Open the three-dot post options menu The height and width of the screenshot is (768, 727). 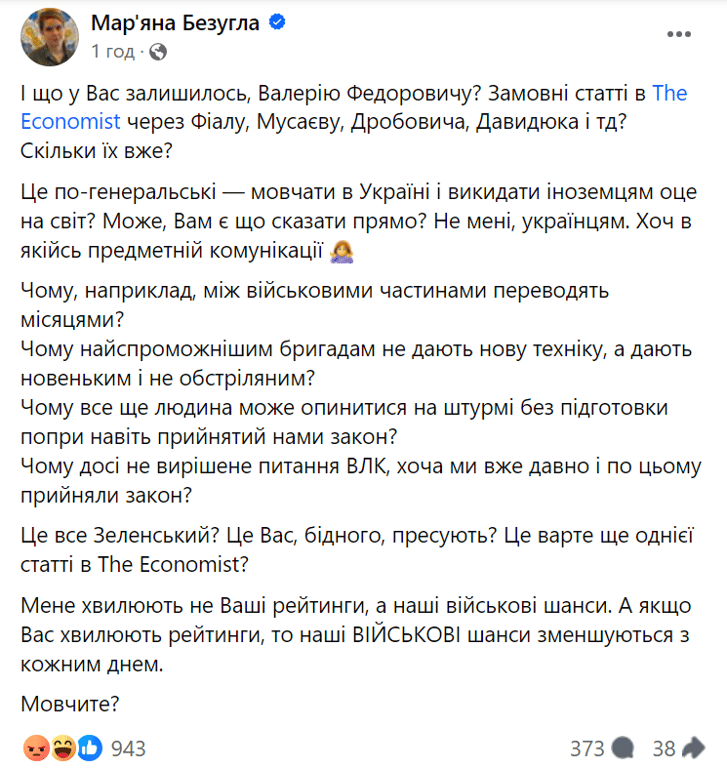[680, 35]
